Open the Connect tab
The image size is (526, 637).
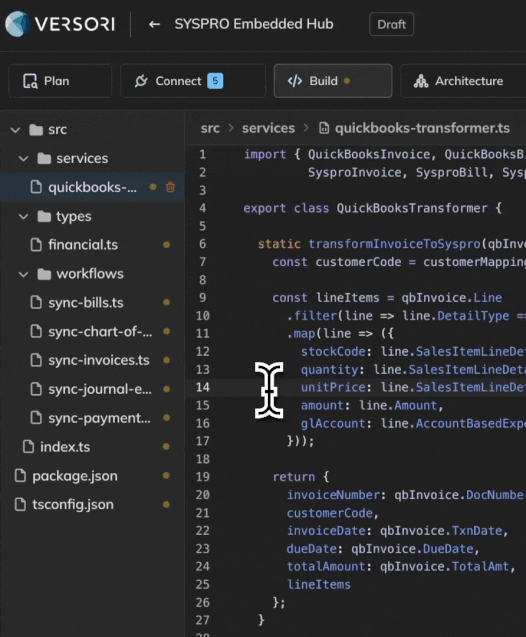(193, 81)
